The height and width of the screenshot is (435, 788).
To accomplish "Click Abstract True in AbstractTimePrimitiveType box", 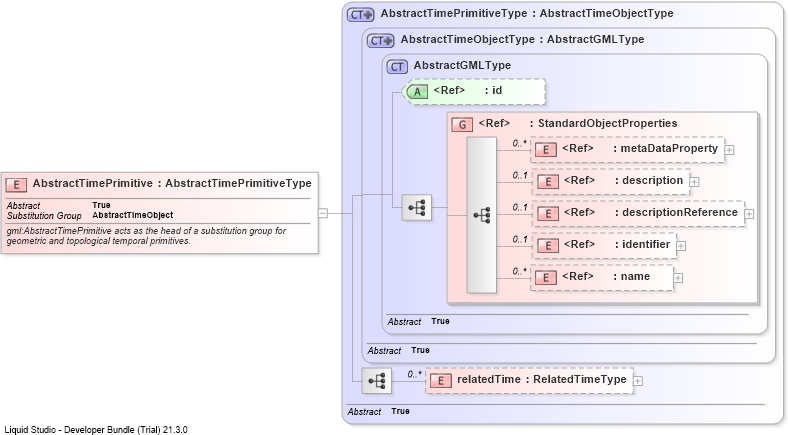I will [378, 411].
